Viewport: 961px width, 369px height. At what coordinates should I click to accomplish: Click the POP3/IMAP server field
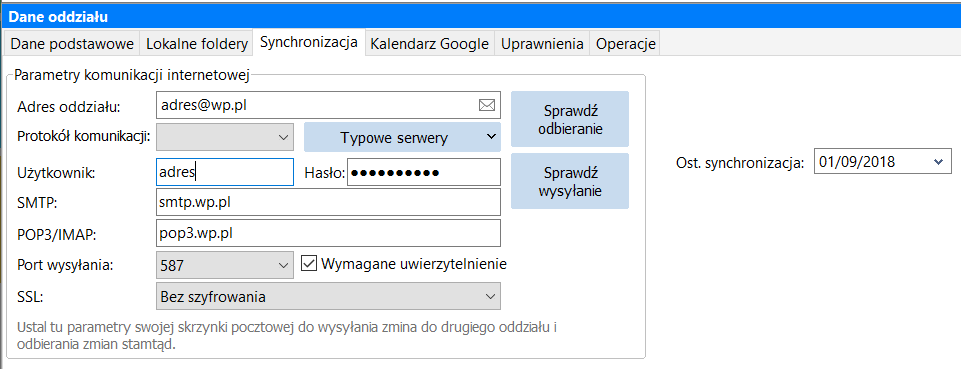(x=329, y=234)
